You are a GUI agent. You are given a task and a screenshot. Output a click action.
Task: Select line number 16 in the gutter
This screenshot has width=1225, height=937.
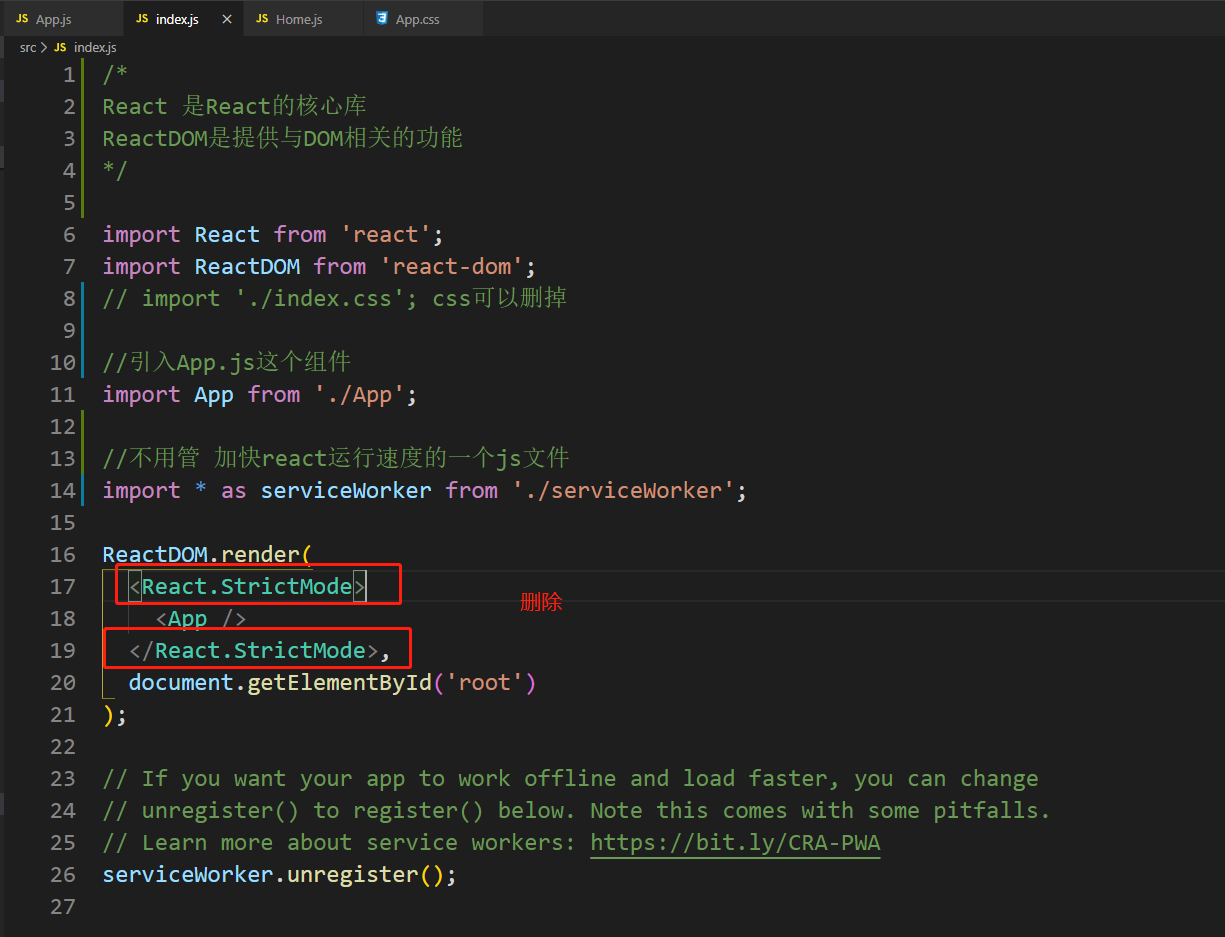click(63, 555)
